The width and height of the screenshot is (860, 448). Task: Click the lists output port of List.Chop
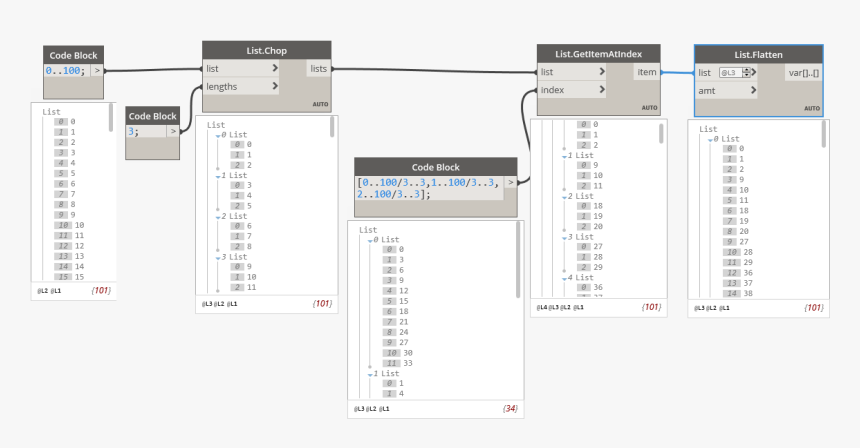(x=319, y=69)
